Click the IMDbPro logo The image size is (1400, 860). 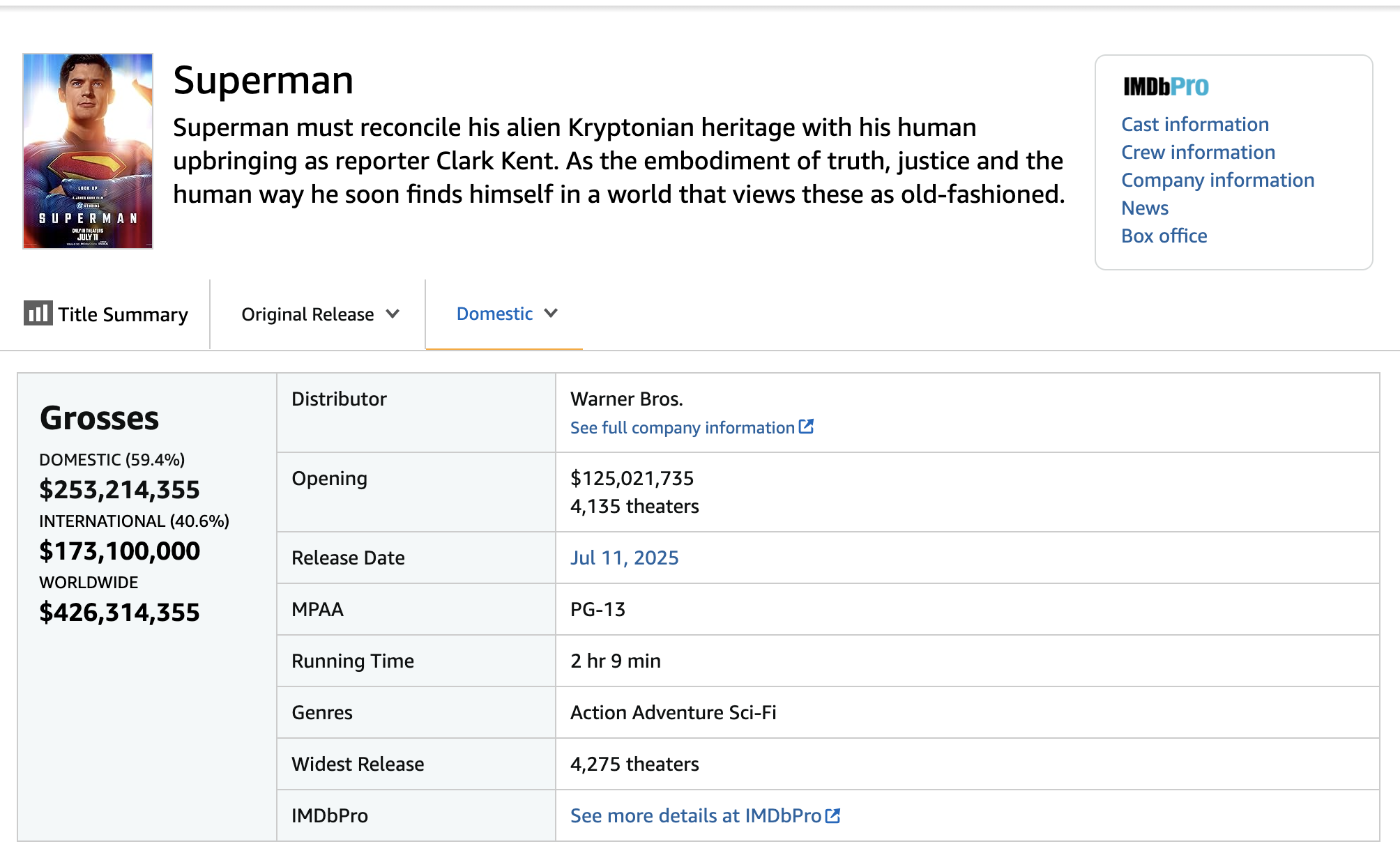point(1166,86)
